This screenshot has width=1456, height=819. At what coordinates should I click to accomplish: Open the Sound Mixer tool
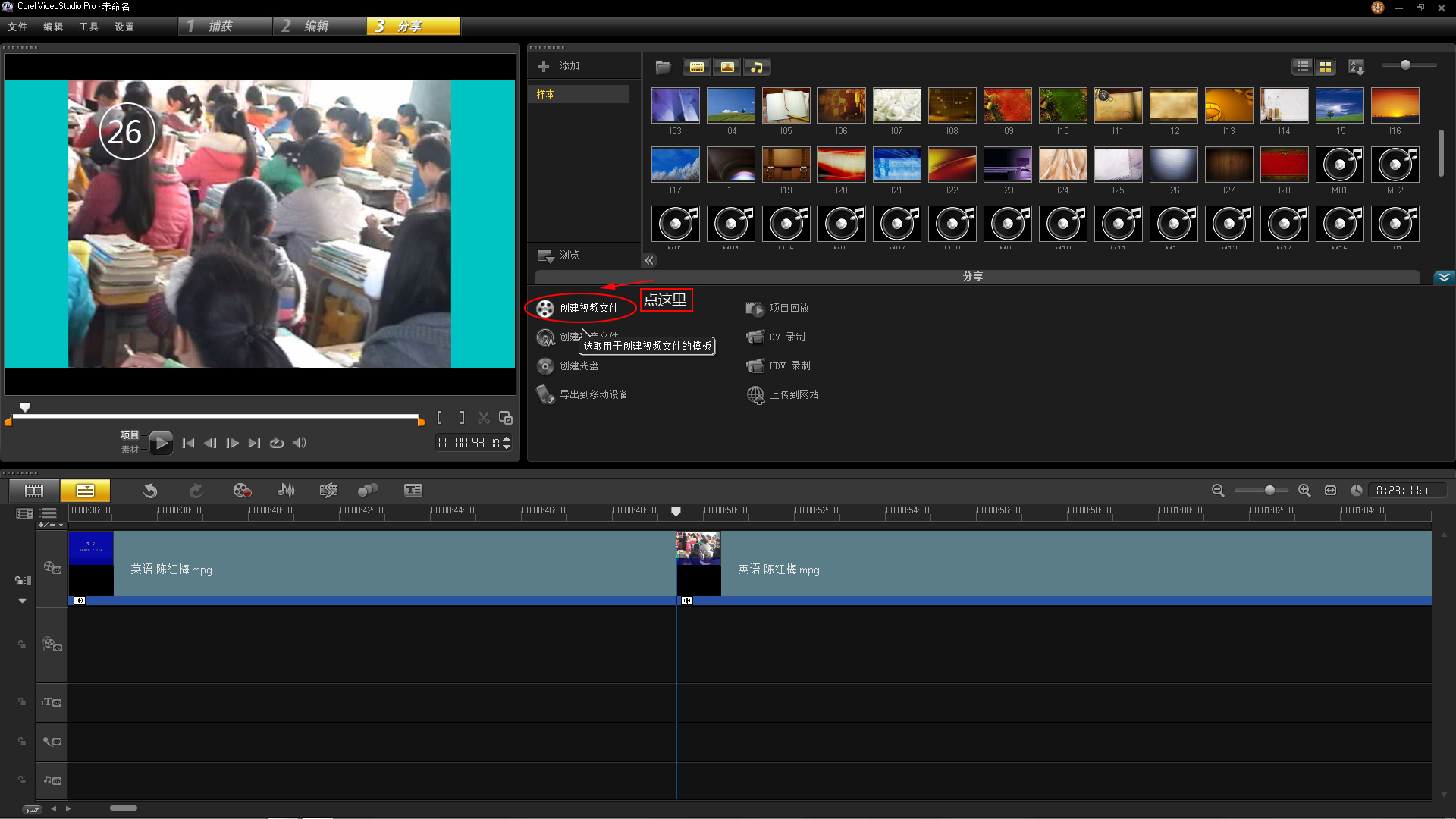(x=287, y=491)
